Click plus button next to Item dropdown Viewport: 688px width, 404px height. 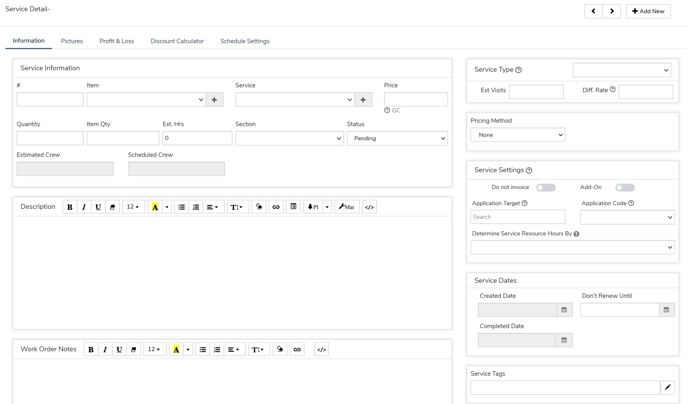(x=215, y=100)
